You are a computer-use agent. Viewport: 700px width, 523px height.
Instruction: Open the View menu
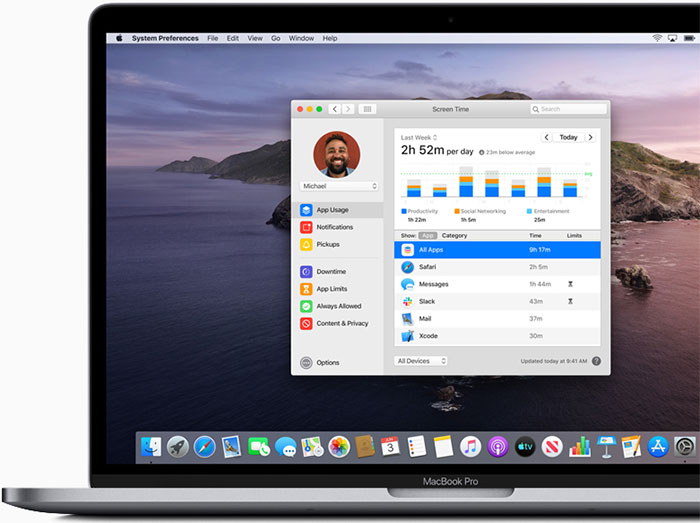click(255, 38)
